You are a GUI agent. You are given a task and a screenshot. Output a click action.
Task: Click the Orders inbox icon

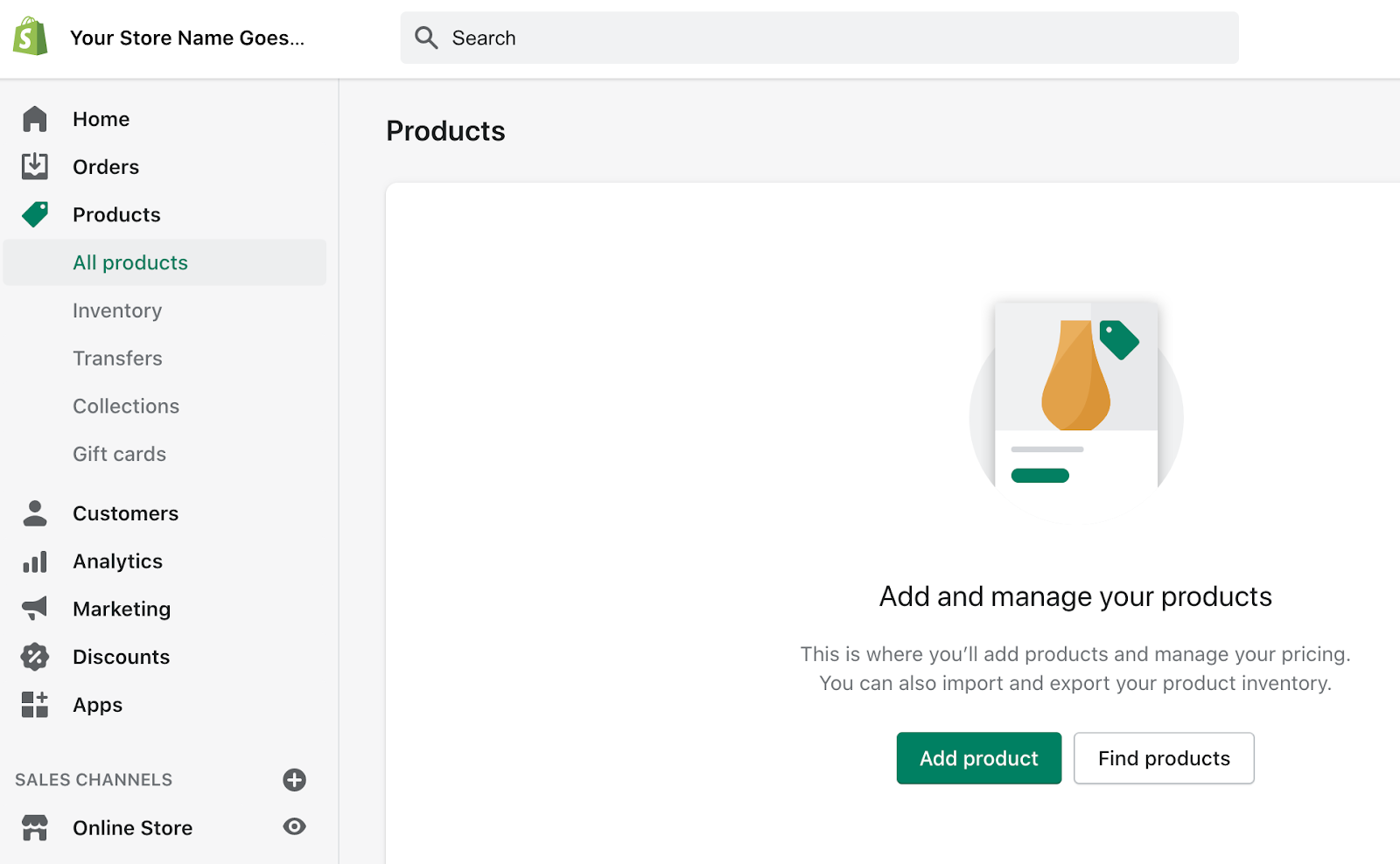click(x=35, y=166)
